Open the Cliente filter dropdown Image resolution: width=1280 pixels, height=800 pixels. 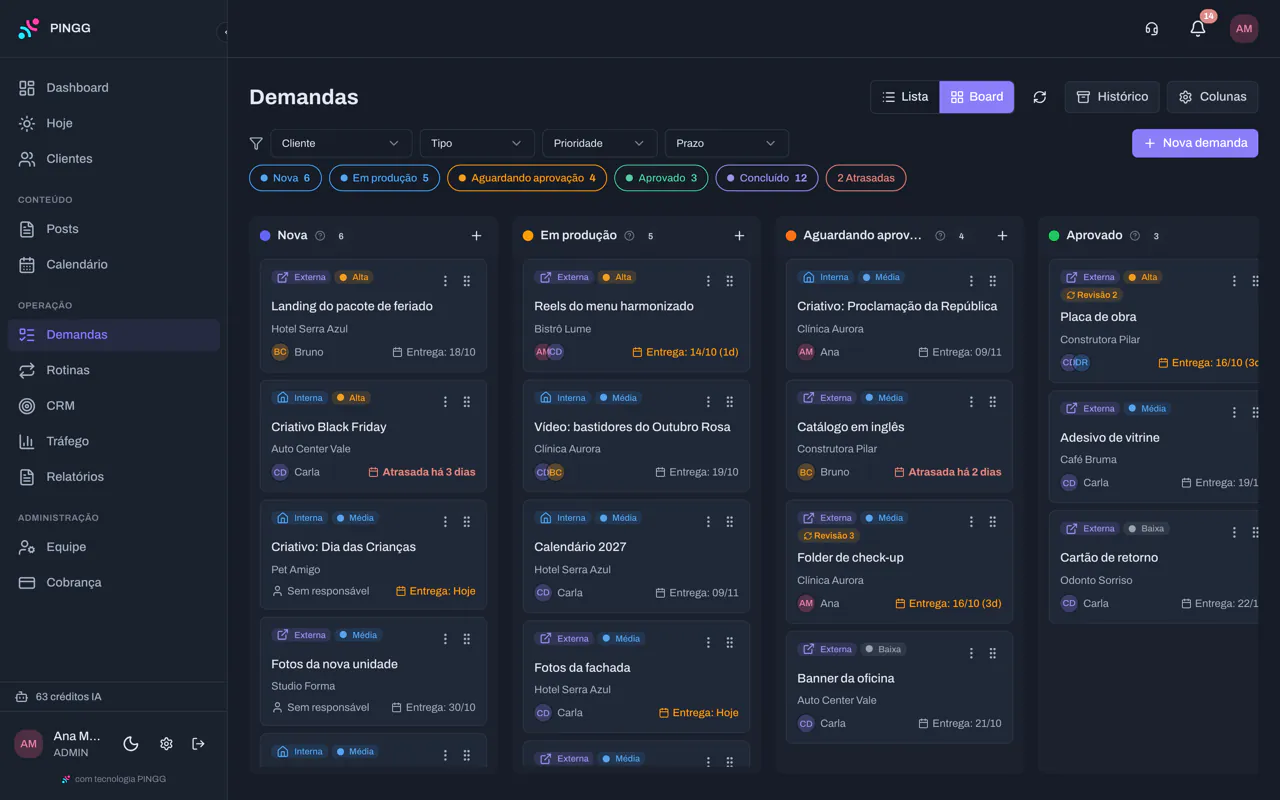coord(341,143)
